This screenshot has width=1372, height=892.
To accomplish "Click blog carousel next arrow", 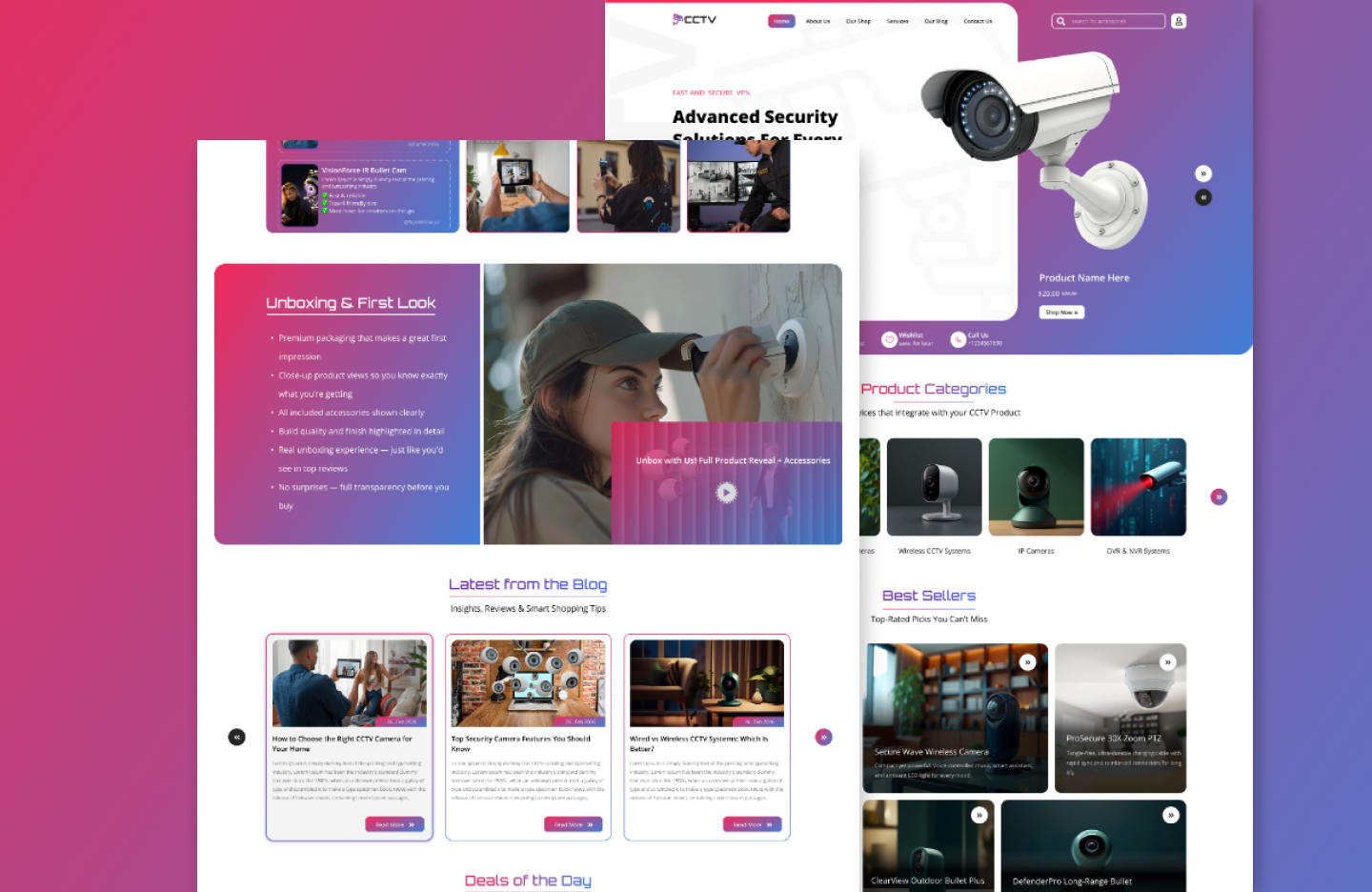I will pyautogui.click(x=824, y=737).
